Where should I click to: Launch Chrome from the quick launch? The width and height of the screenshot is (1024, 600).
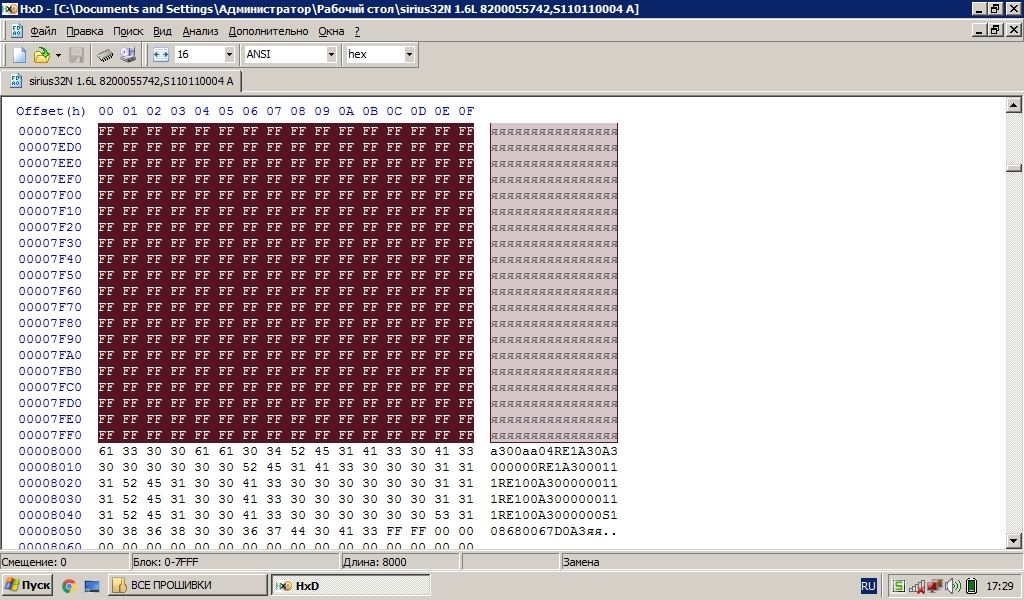click(x=69, y=586)
